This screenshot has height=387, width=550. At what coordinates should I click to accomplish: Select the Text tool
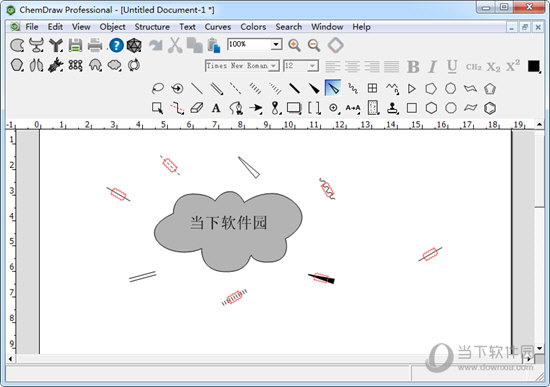click(x=216, y=108)
